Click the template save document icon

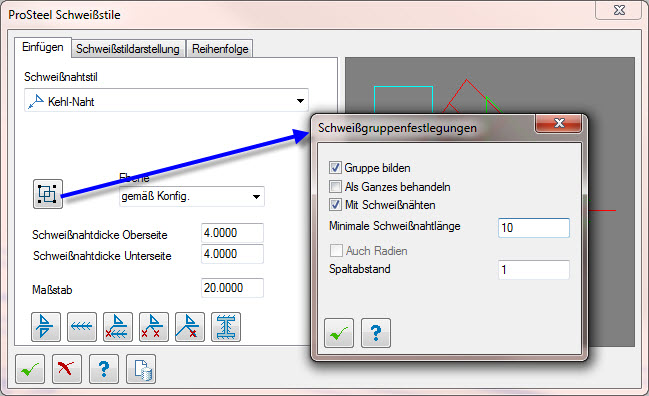[x=141, y=369]
